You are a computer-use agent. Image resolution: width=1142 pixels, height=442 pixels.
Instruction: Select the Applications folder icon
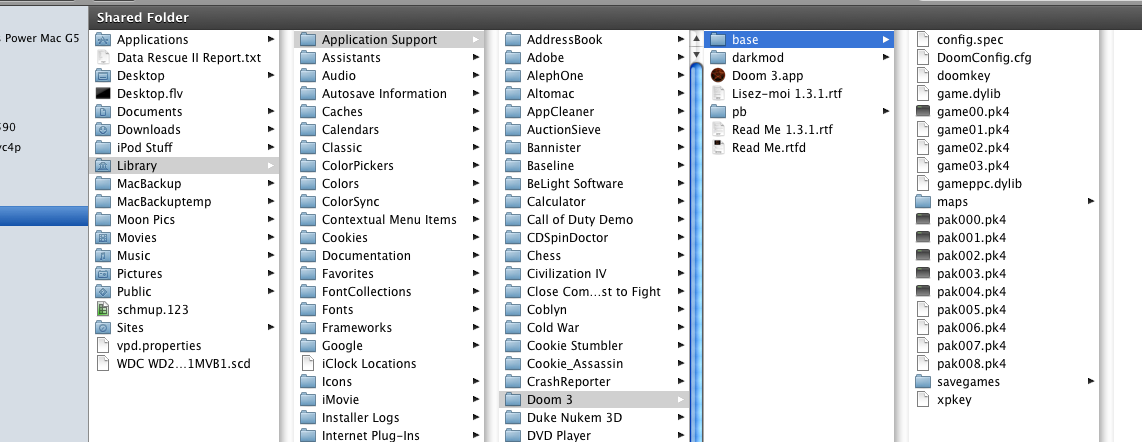click(x=103, y=40)
